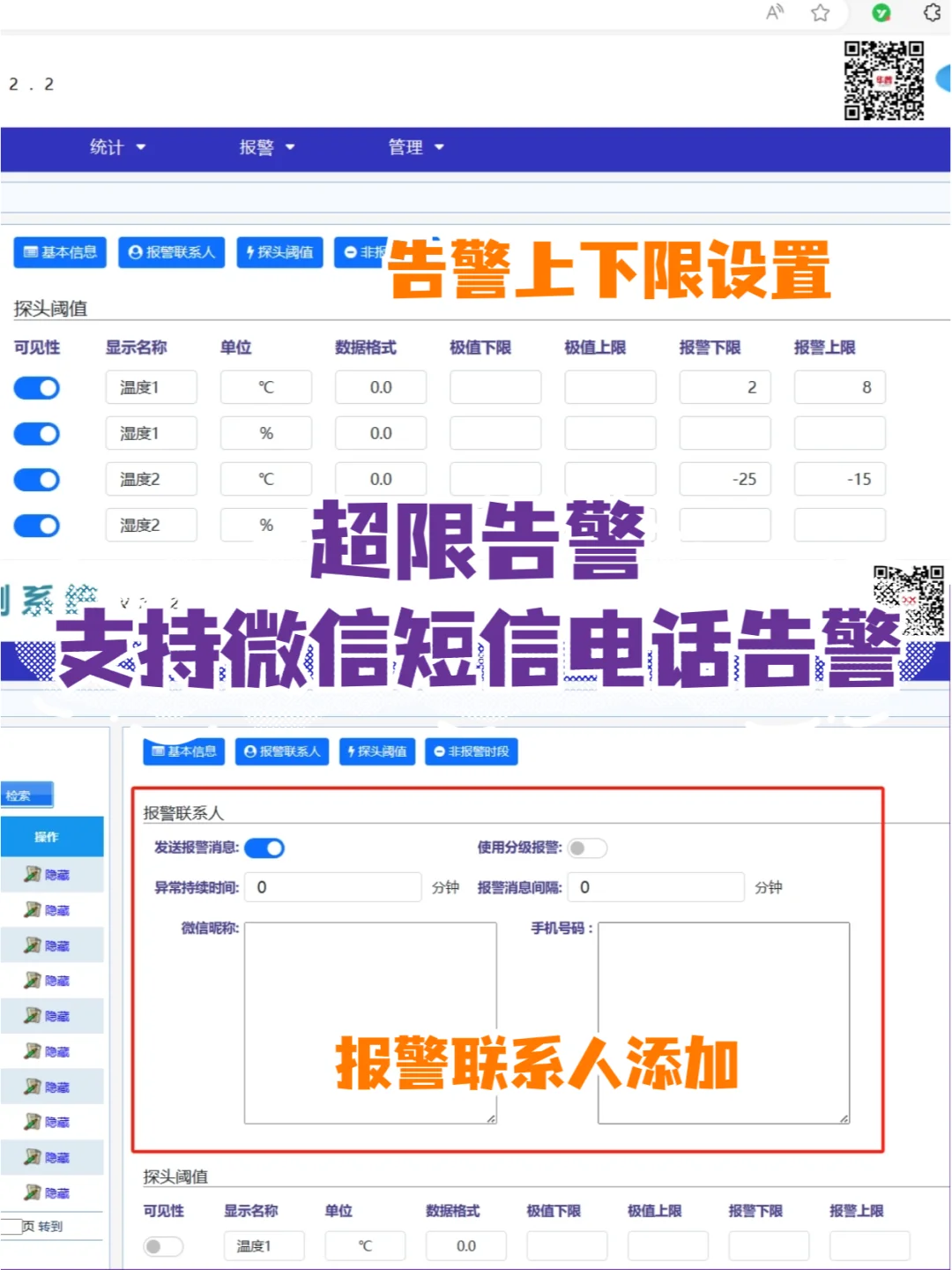Click the 基本信息 button with screen icon
952x1270 pixels.
pyautogui.click(x=59, y=253)
